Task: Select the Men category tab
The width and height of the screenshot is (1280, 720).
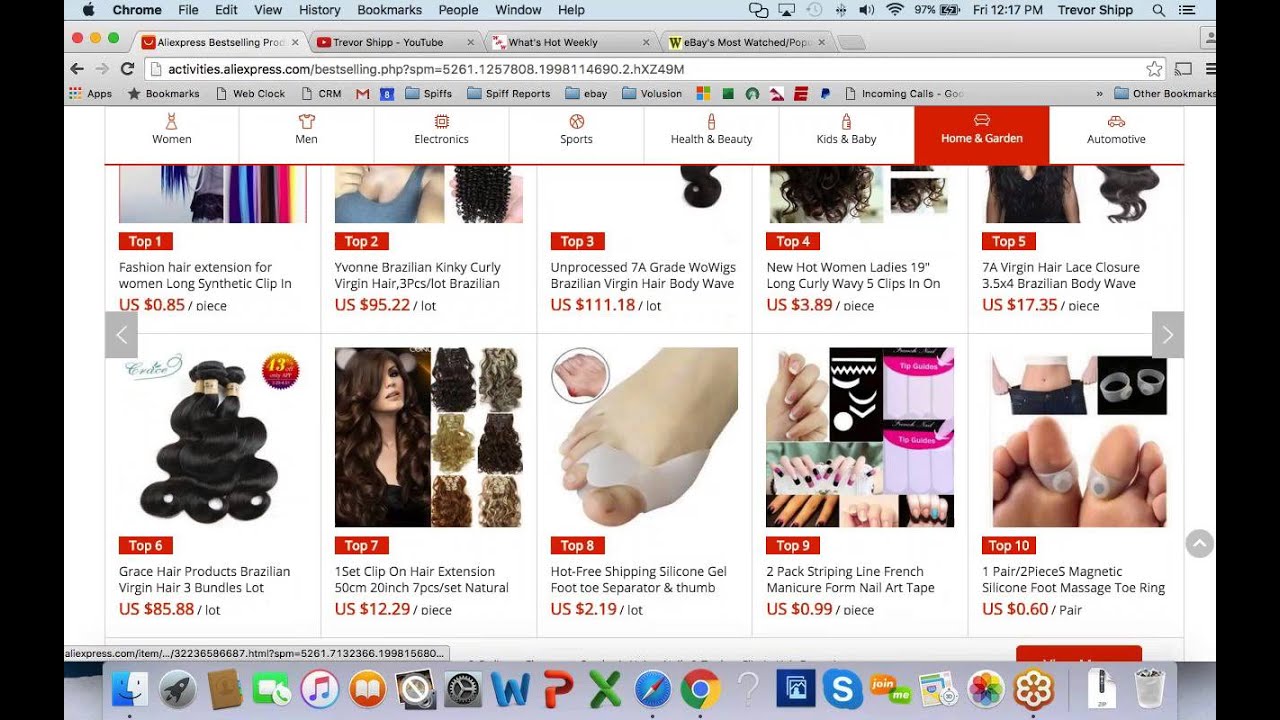Action: coord(307,134)
